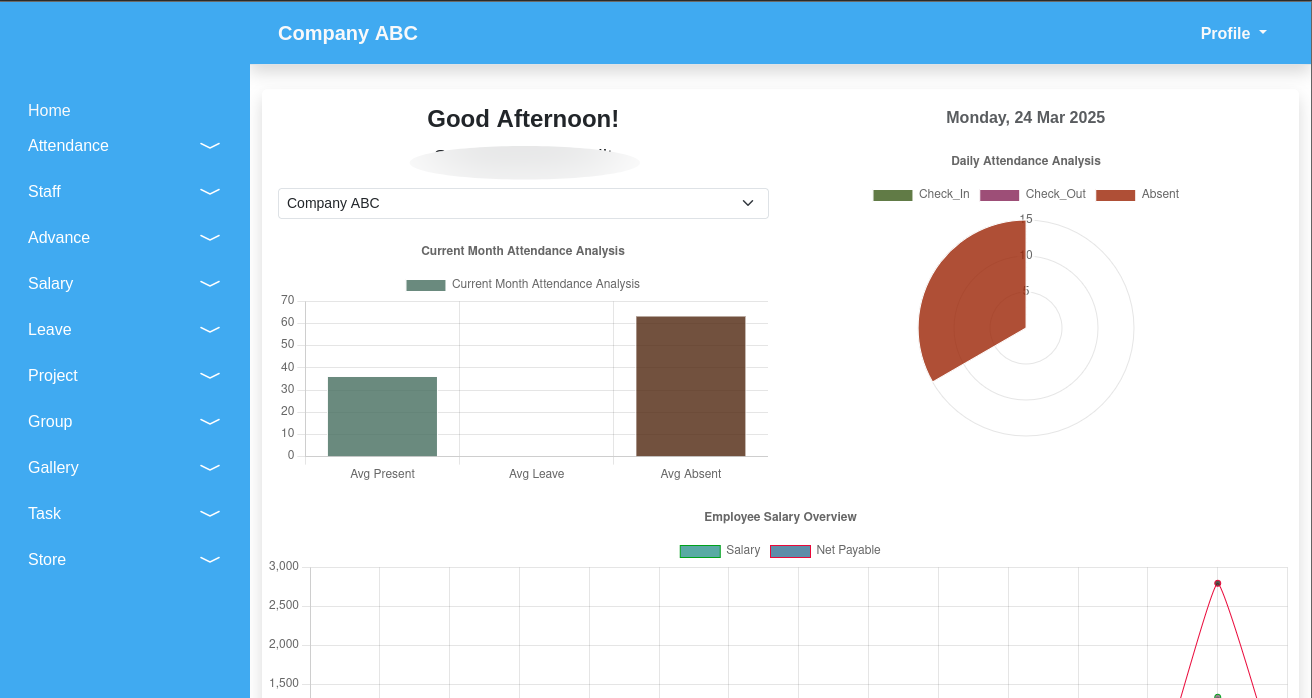Open the Profile dropdown menu
Viewport: 1312px width, 698px height.
point(1233,33)
